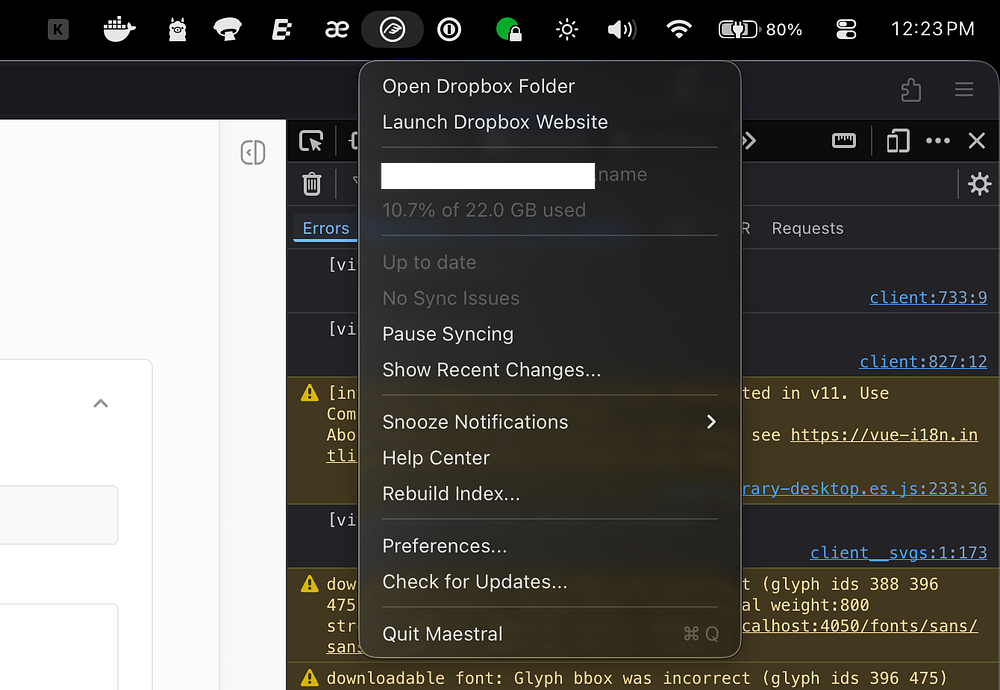Open the Docker whale menu bar icon
The image size is (1000, 690).
point(119,29)
